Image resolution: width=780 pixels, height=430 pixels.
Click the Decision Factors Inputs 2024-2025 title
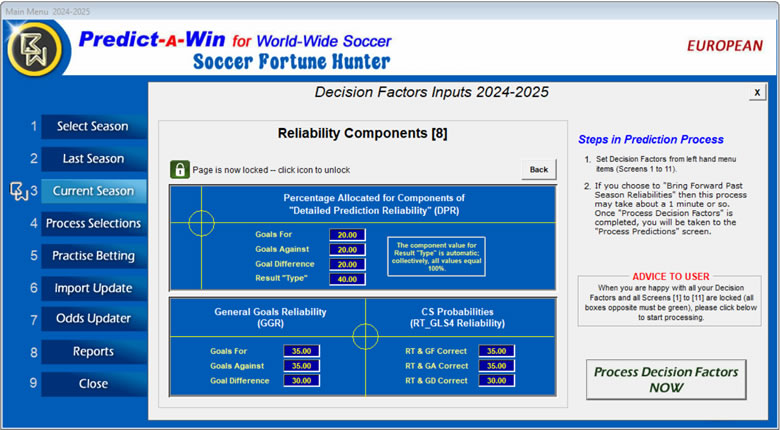point(432,92)
